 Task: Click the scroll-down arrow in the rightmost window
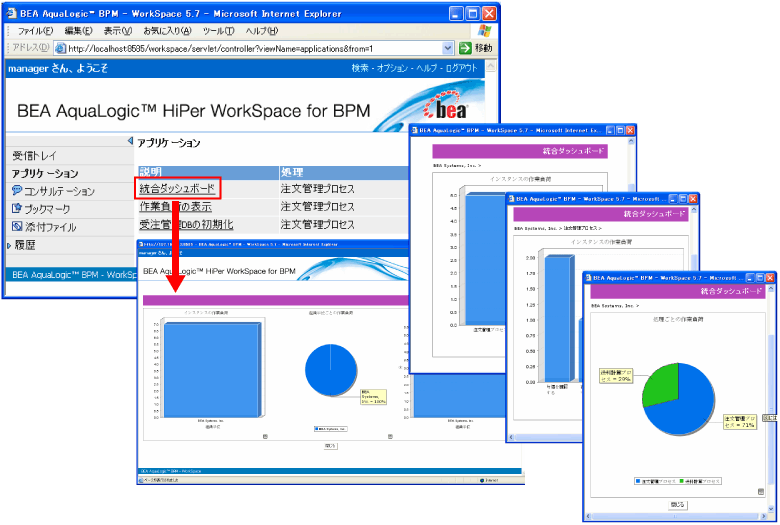coord(771,508)
